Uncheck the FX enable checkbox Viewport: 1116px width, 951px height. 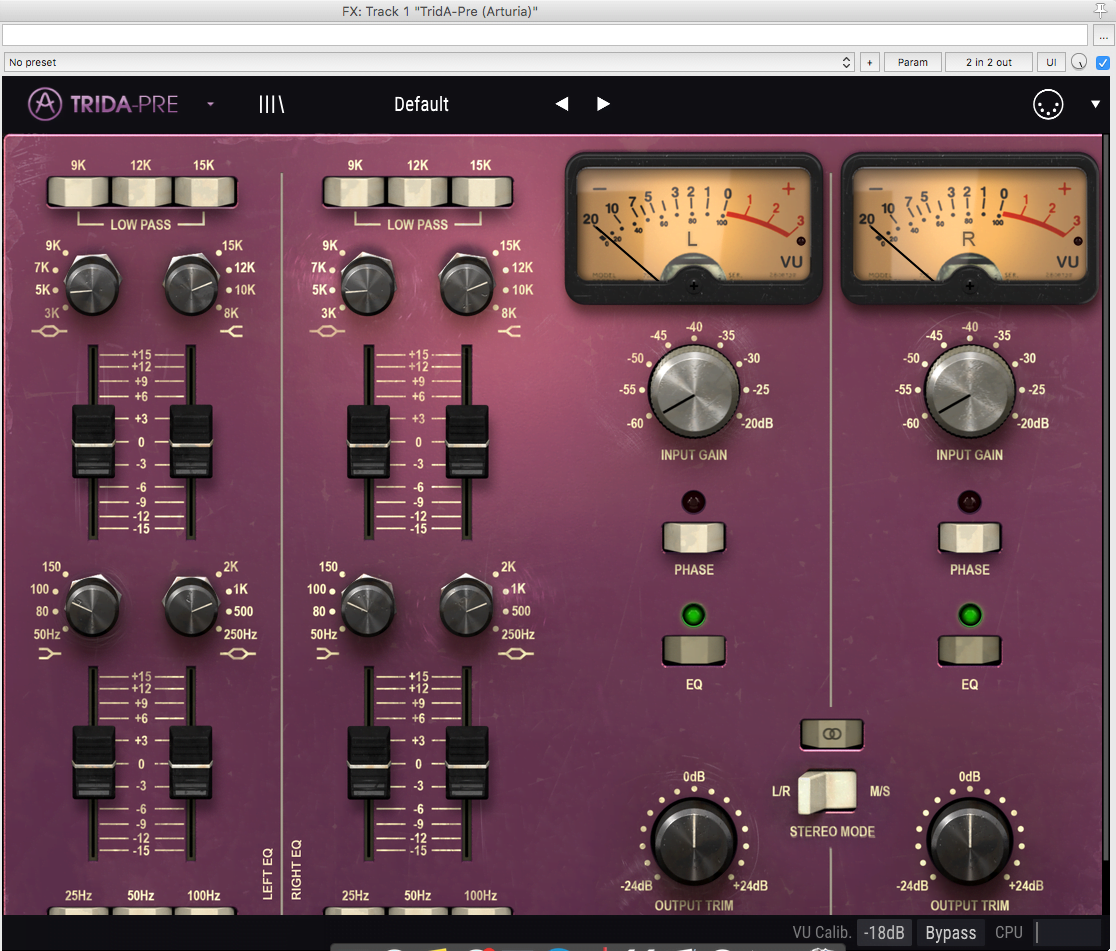pyautogui.click(x=1102, y=63)
